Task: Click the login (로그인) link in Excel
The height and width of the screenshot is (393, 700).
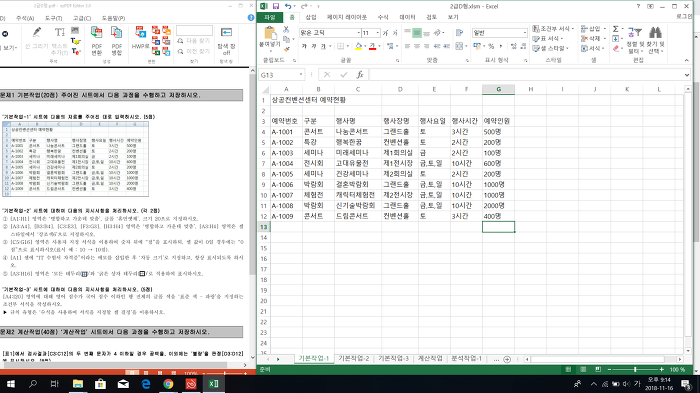Action: 684,16
